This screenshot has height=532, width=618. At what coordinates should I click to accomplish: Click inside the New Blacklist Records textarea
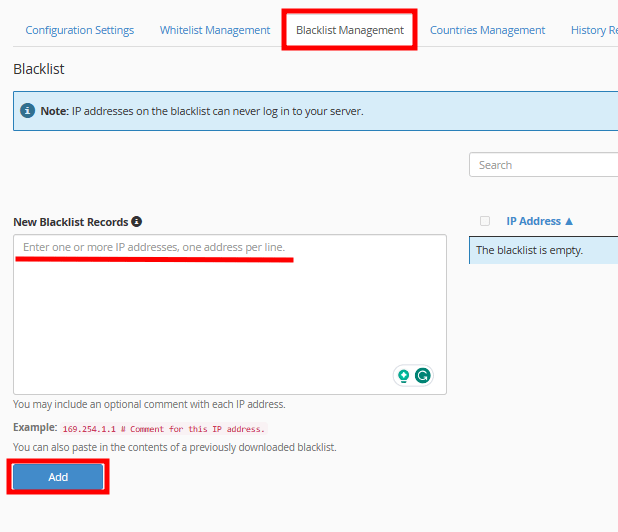click(230, 314)
